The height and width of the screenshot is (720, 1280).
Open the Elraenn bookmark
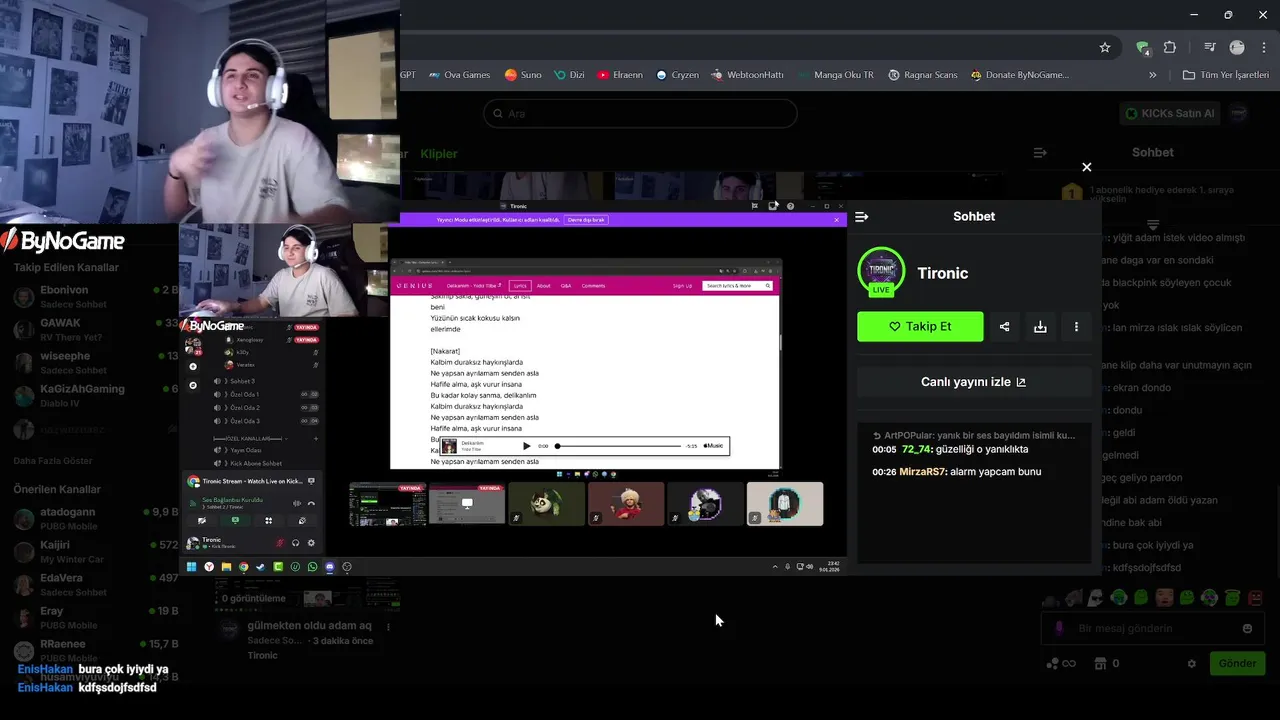[620, 75]
